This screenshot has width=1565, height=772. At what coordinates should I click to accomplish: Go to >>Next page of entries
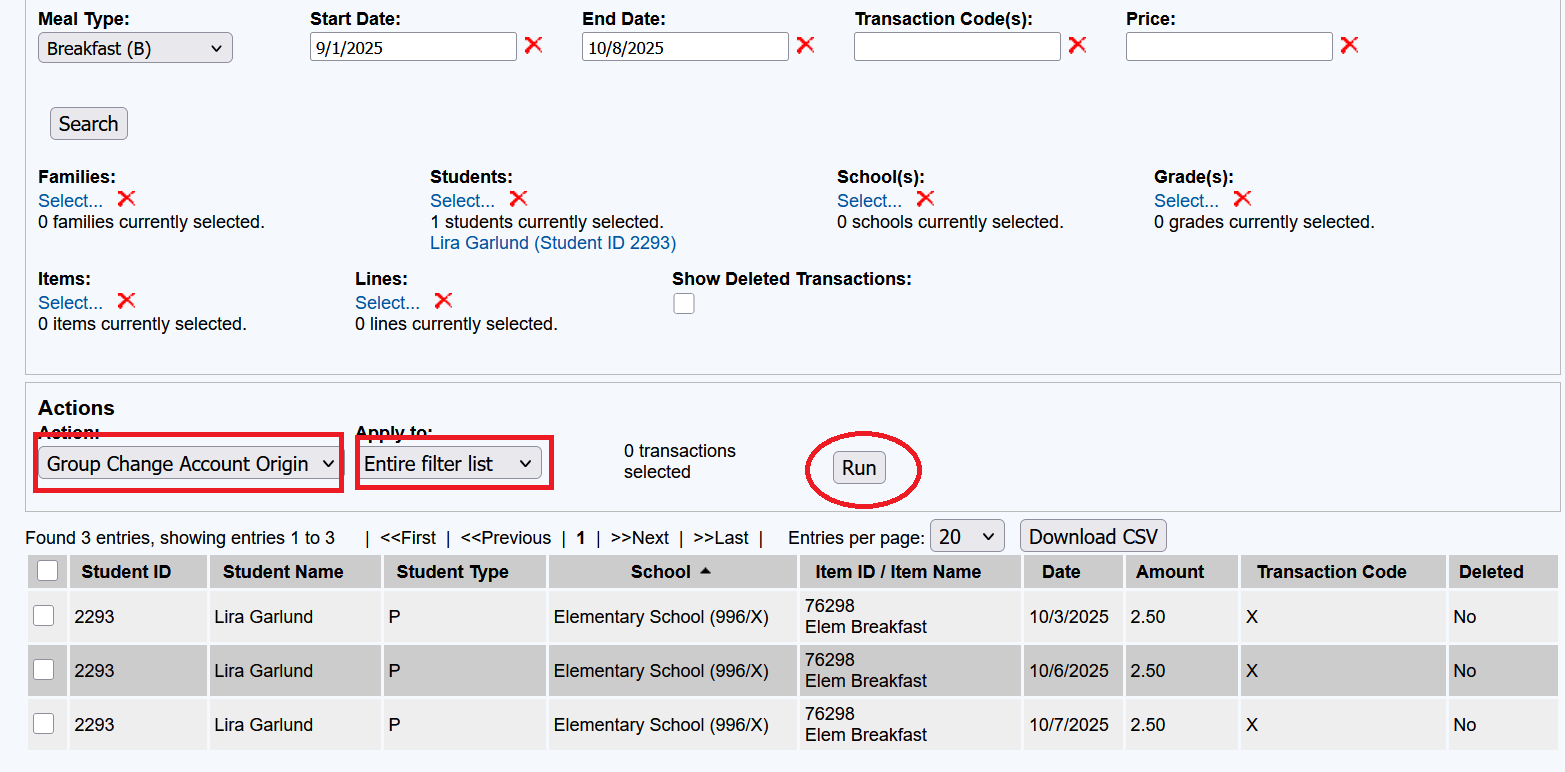639,538
